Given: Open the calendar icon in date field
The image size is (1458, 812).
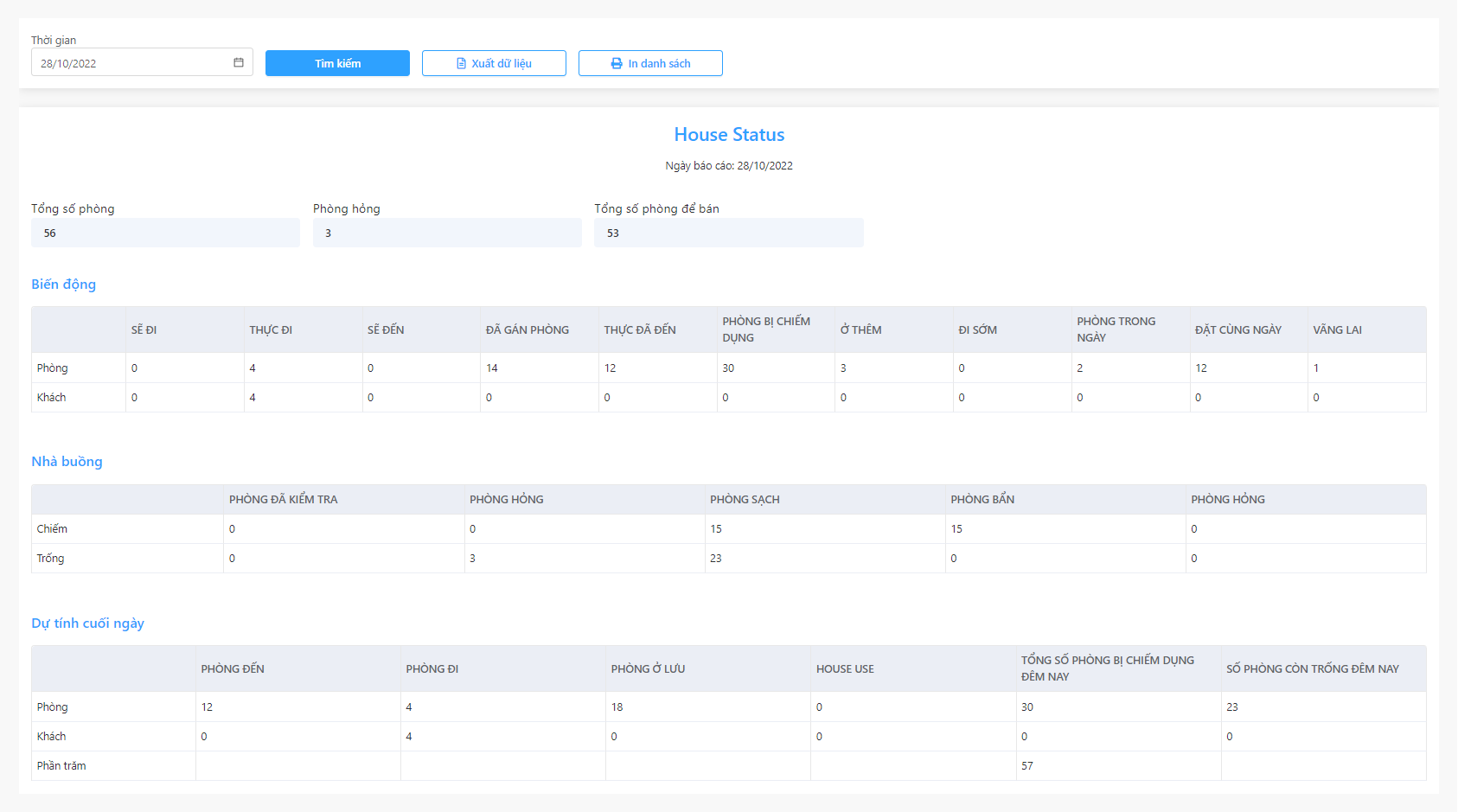Looking at the screenshot, I should point(239,62).
